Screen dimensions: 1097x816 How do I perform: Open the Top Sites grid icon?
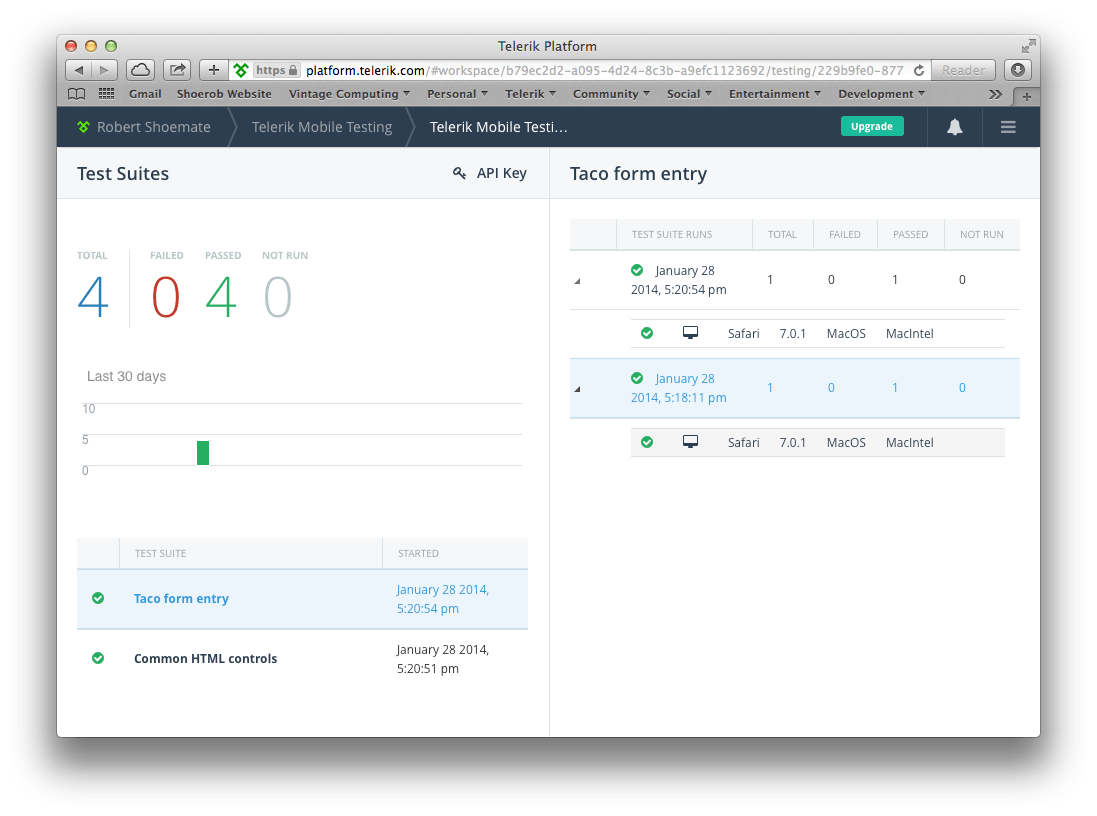[106, 94]
